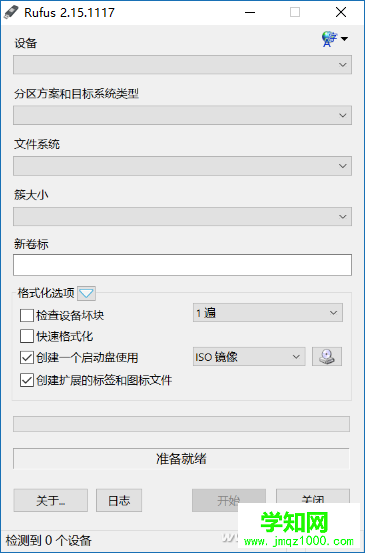Enable 检查设备坏块 checkbox
The image size is (365, 553).
27,315
